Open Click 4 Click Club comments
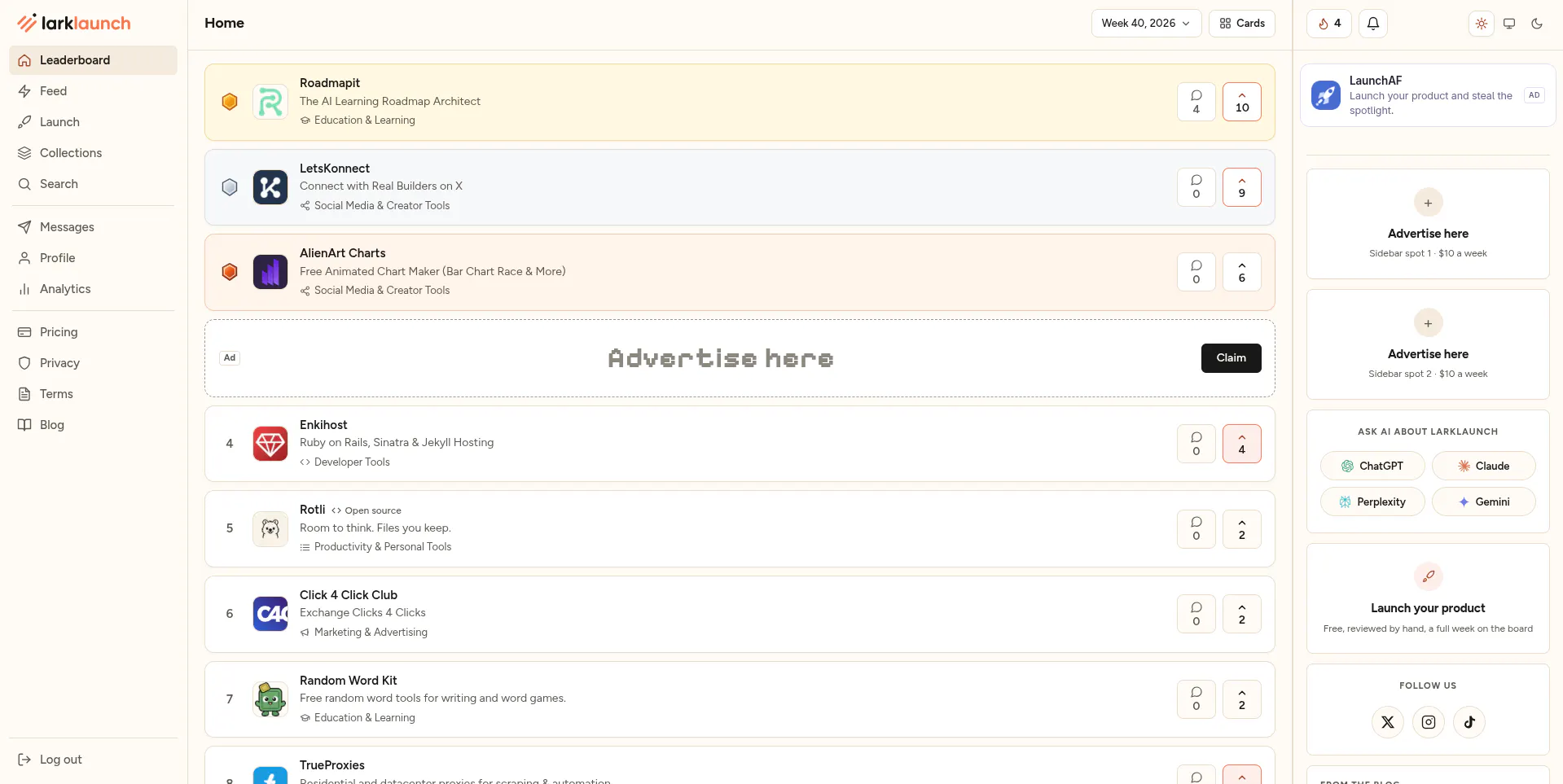This screenshot has height=784, width=1563. point(1196,614)
